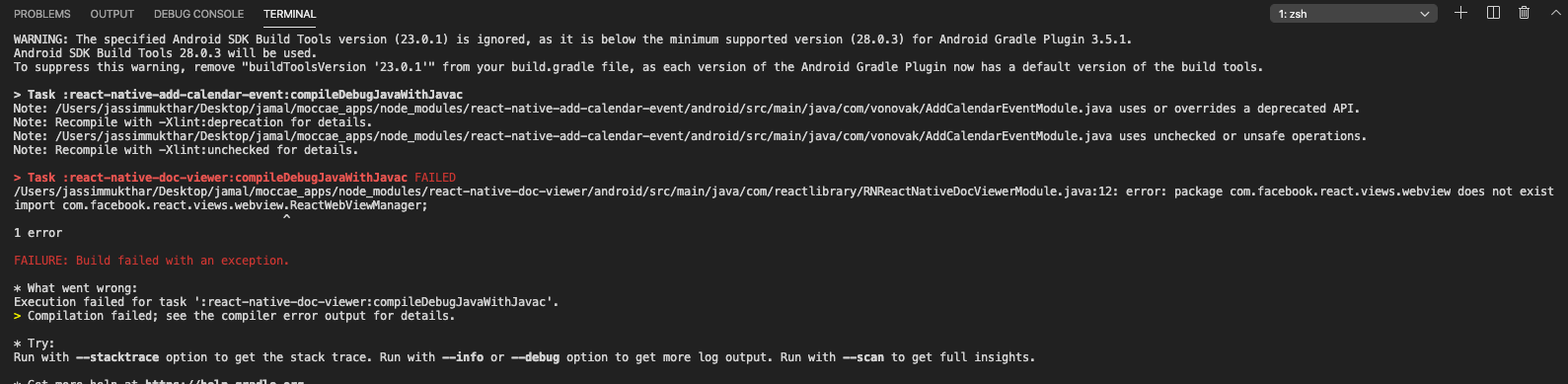Viewport: 1568px width, 384px height.
Task: Click the --scan option text
Action: coord(863,357)
